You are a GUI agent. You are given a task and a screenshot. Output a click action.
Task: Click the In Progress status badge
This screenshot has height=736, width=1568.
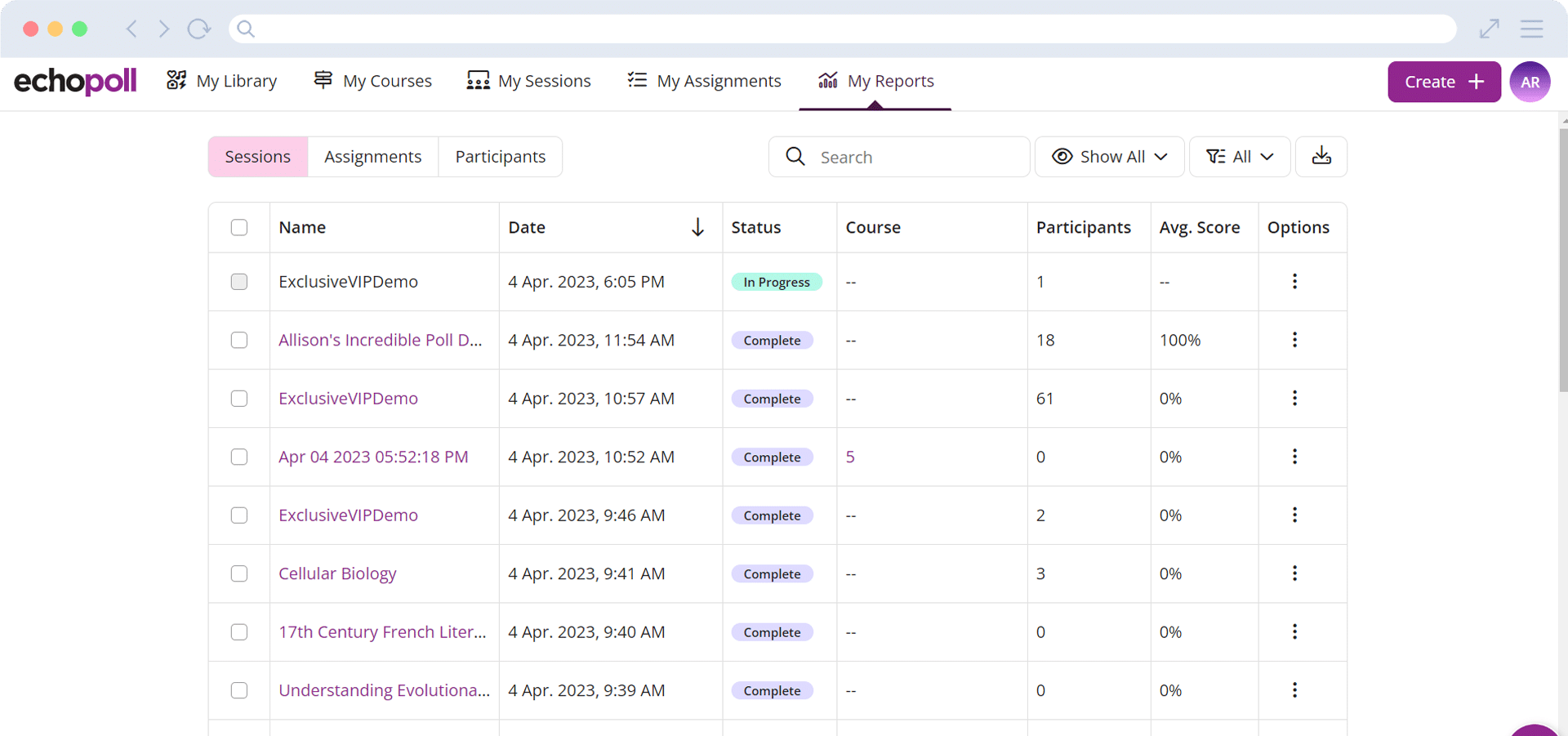tap(777, 282)
